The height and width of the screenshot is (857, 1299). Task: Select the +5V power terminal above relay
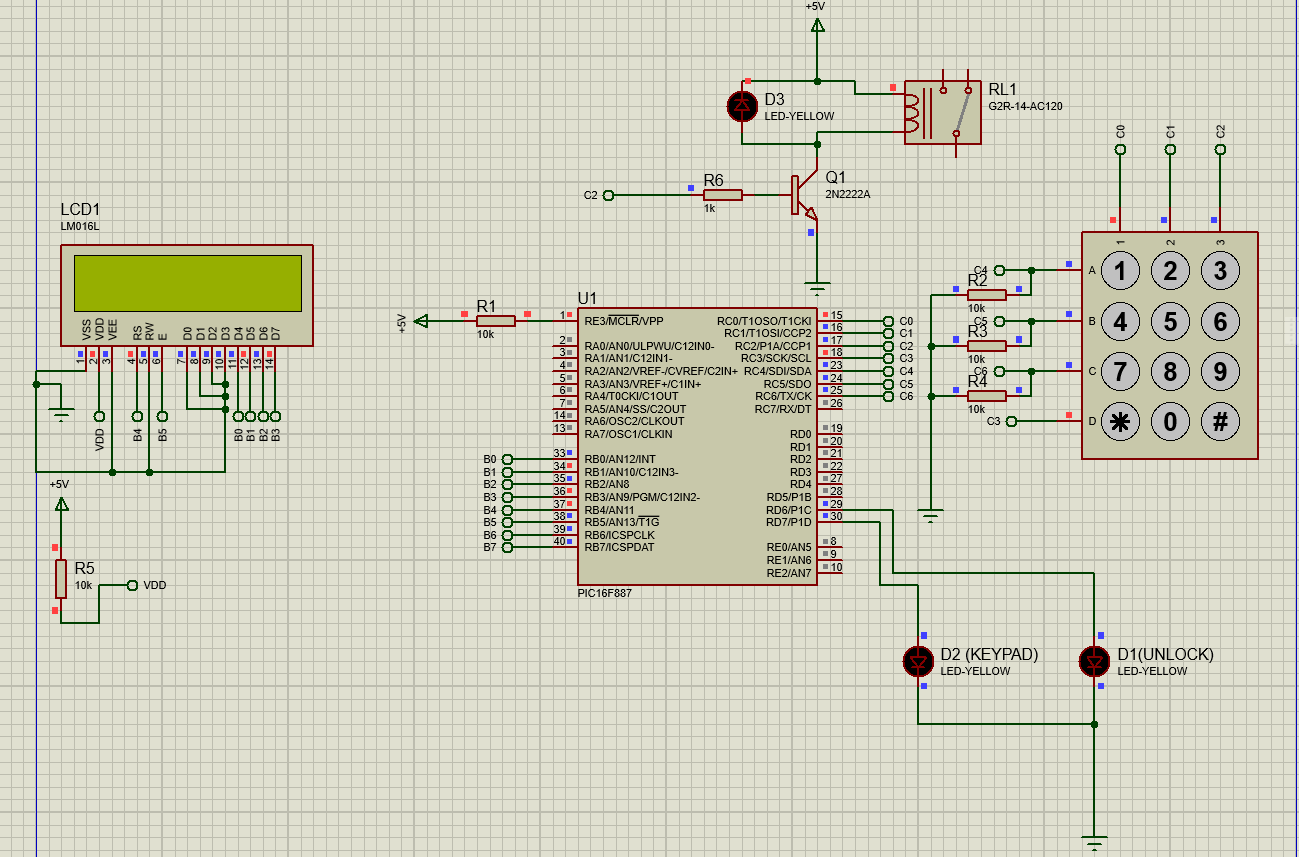(x=818, y=22)
